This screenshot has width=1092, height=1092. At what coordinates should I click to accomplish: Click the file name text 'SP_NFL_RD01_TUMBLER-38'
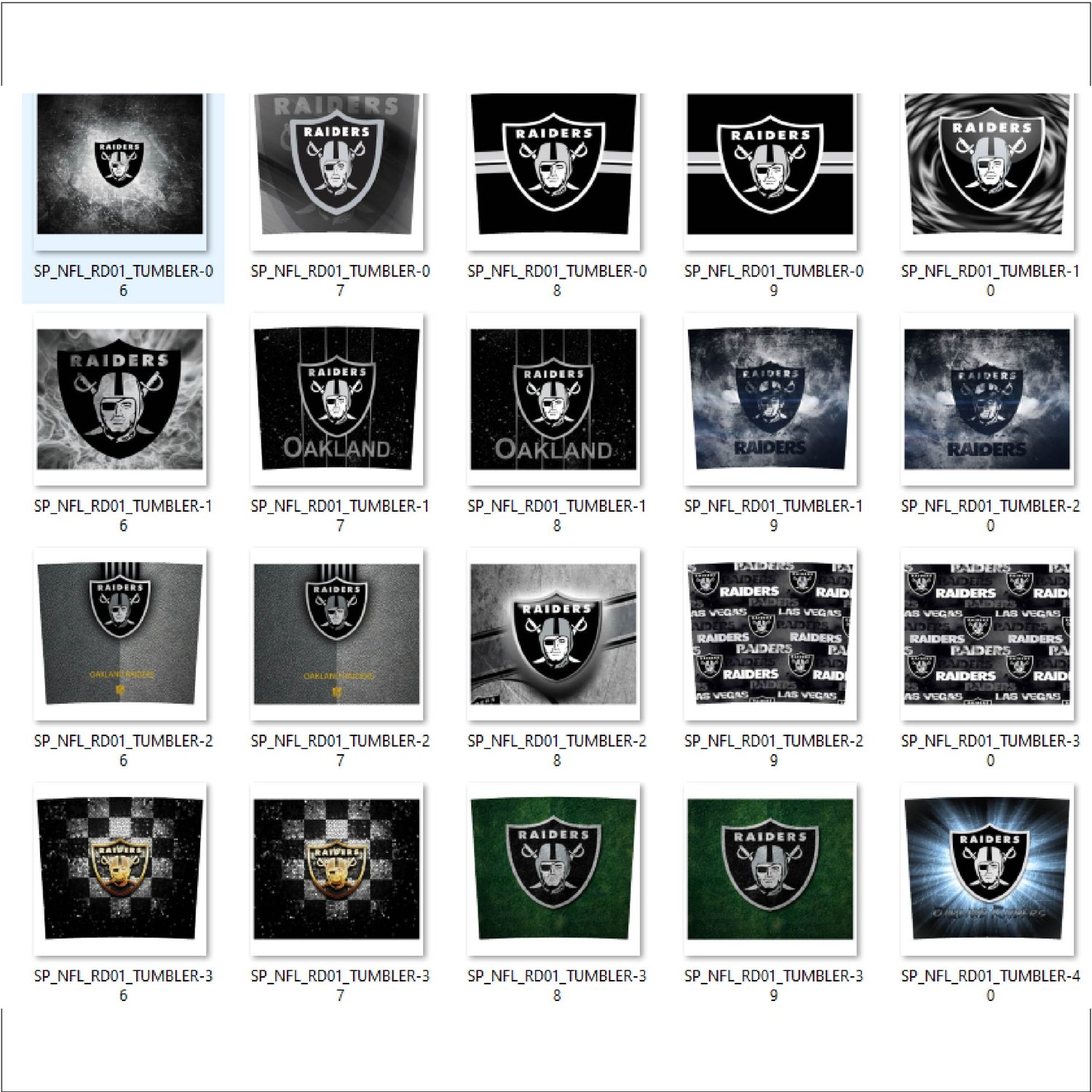pyautogui.click(x=557, y=986)
